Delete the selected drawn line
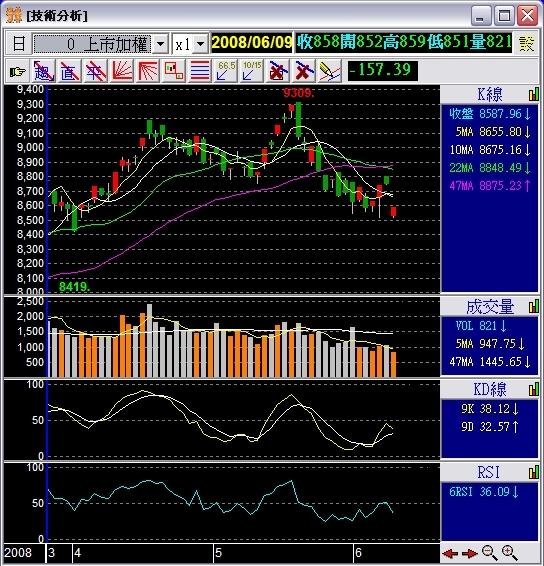 pos(278,71)
